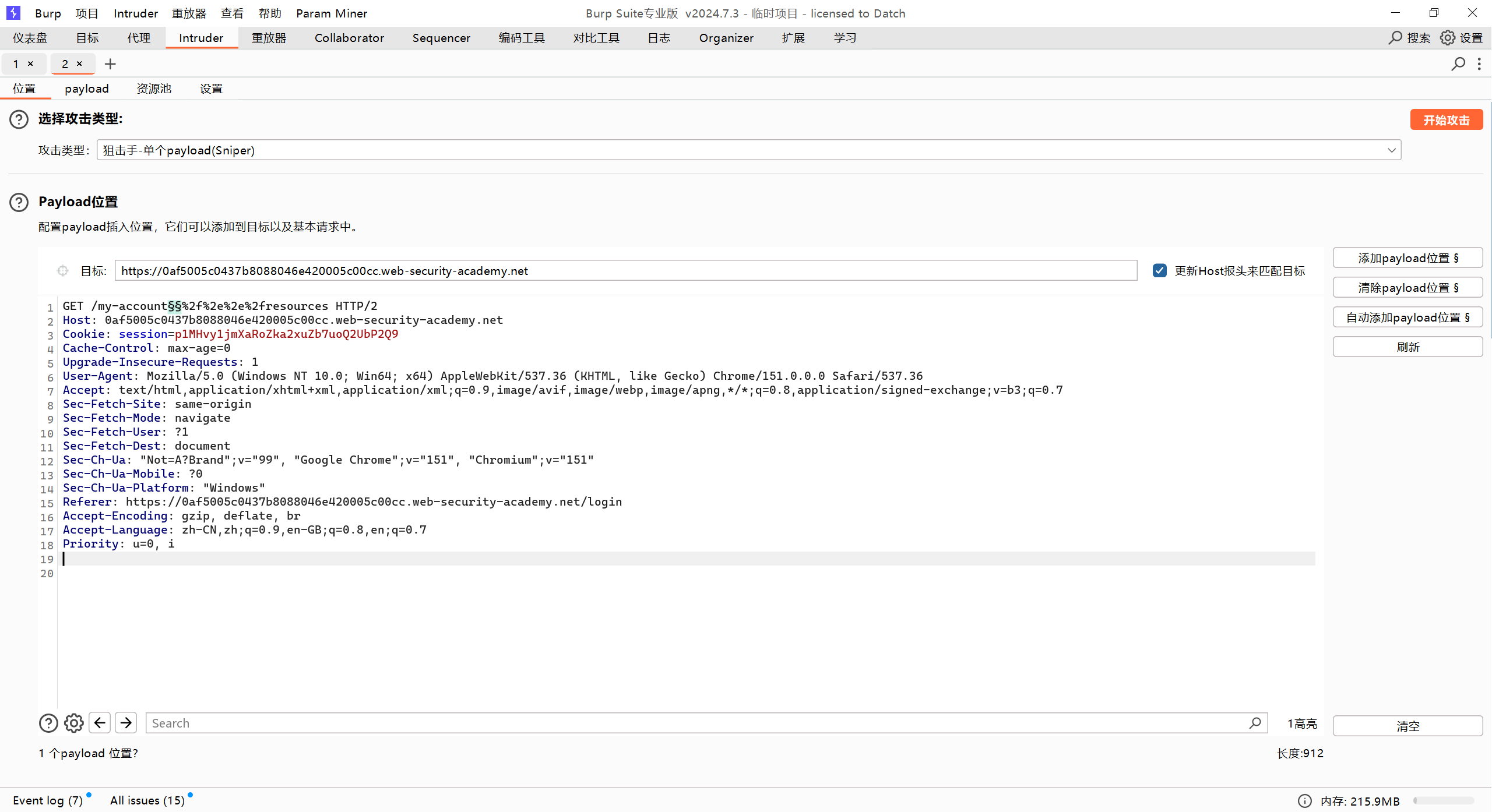Open the 重放器 menu in menu bar

189,13
